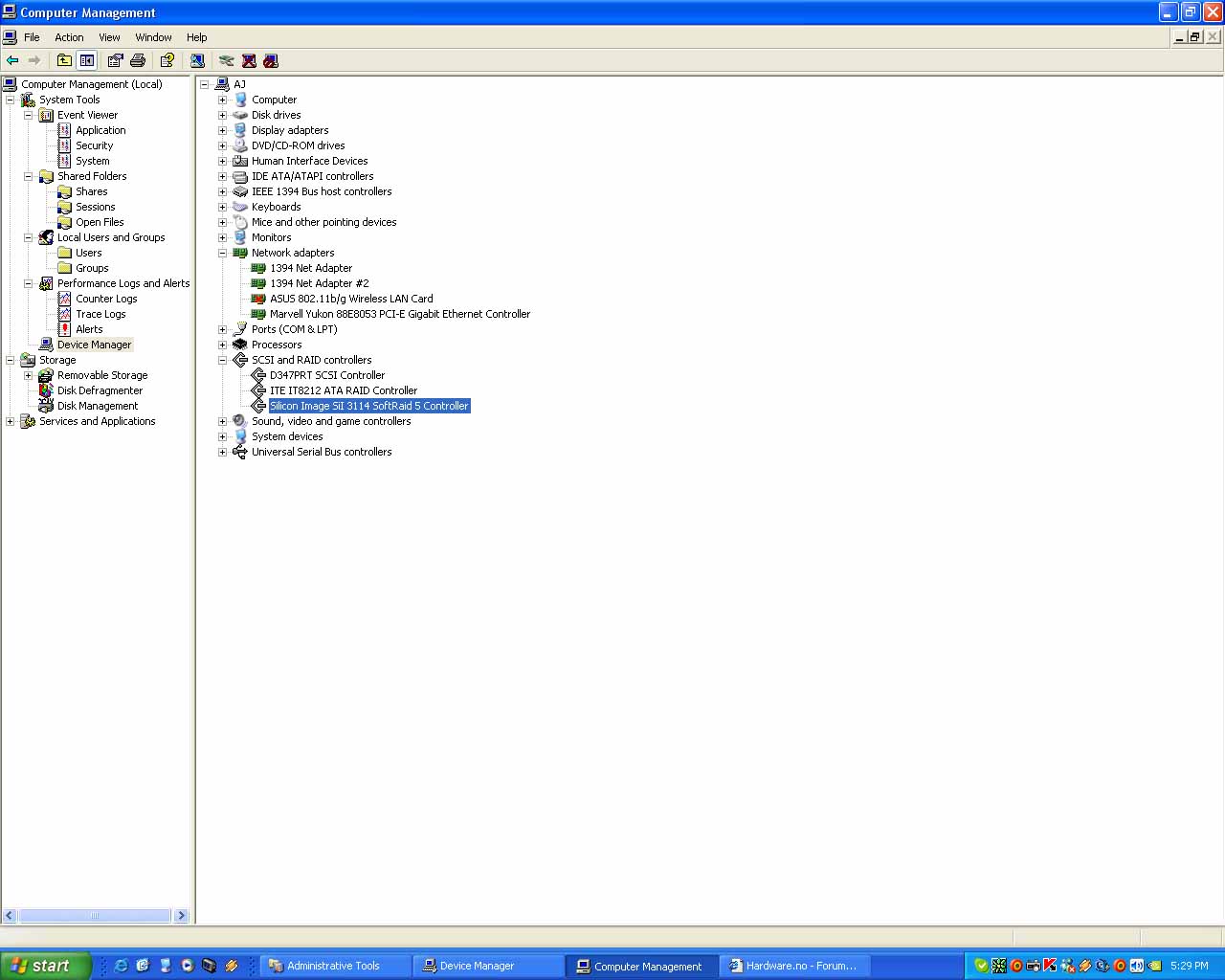The image size is (1225, 980).
Task: Click the Keyboards category icon
Action: (240, 207)
